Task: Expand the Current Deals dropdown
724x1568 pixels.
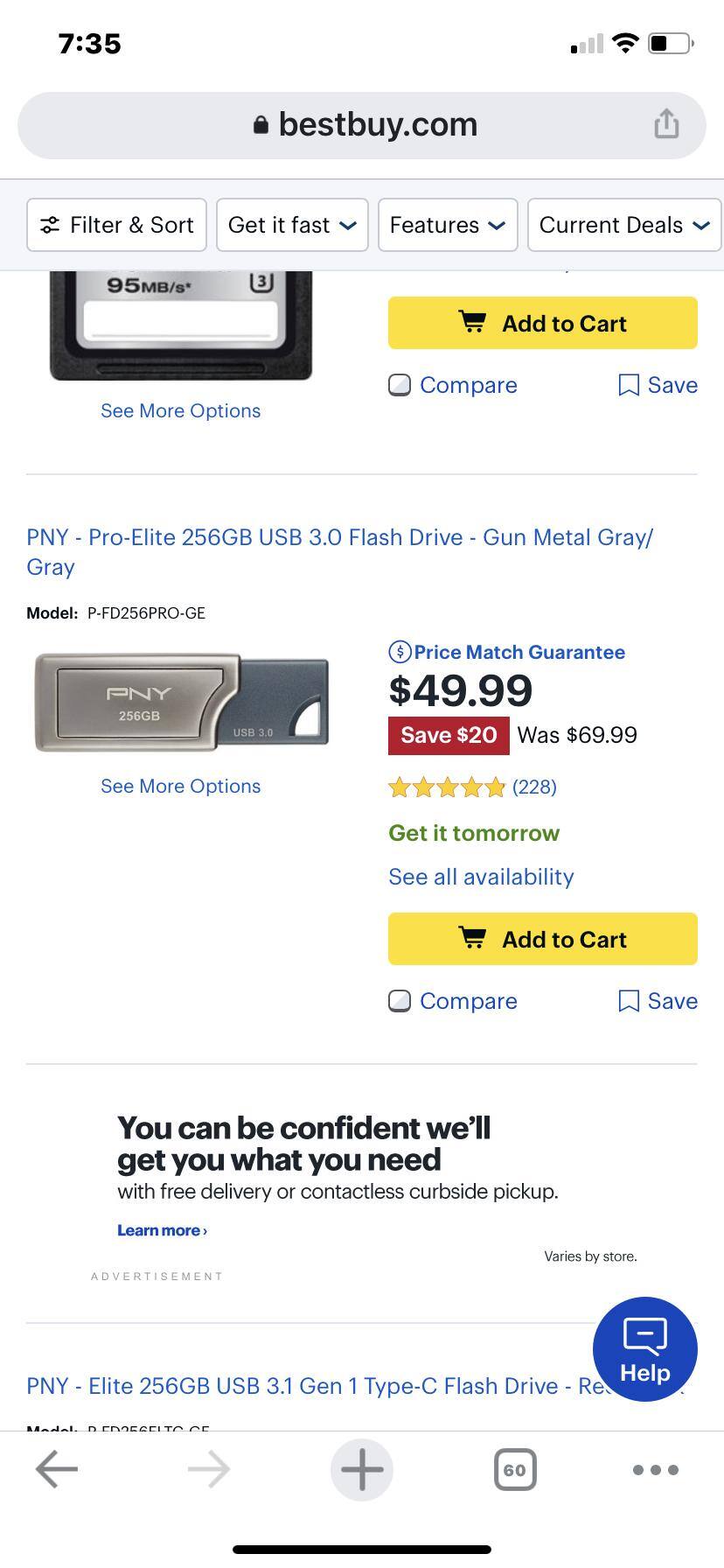Action: 623,225
